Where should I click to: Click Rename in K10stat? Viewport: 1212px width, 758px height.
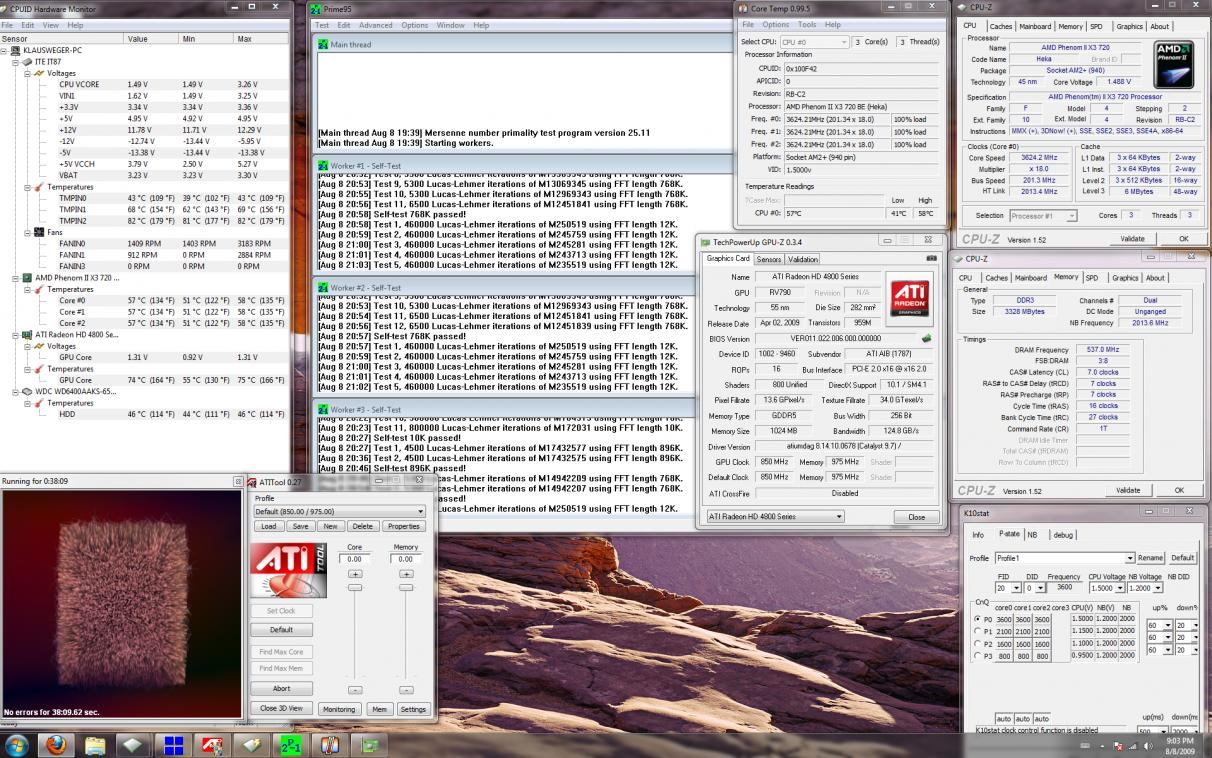tap(1150, 558)
